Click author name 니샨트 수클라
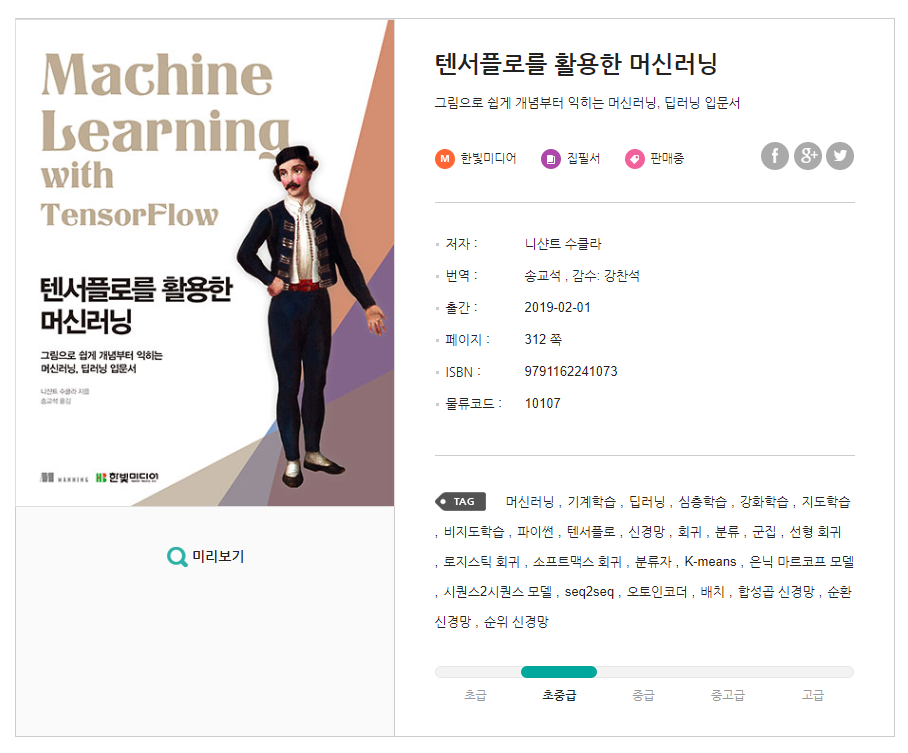Viewport: 908px width, 753px height. 563,244
